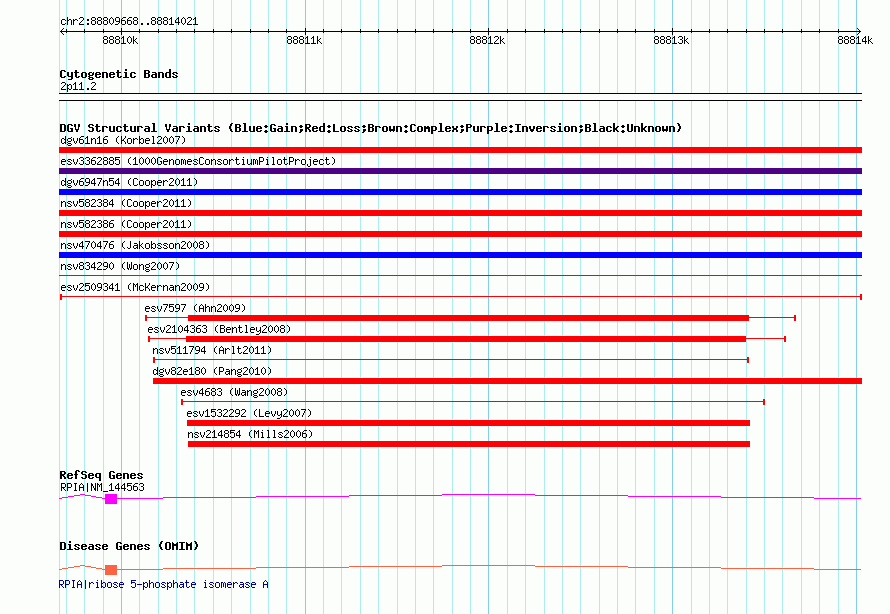
Task: Select nsv470476 (Jakobsson2008) variant label
Action: (135, 245)
